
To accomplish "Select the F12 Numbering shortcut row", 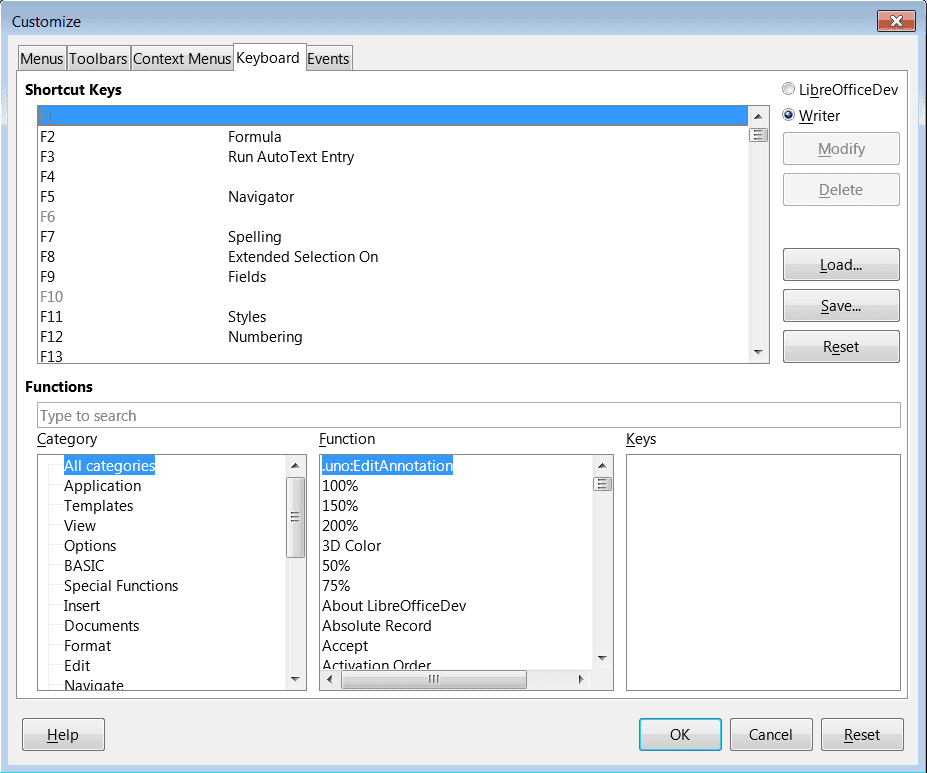I will pyautogui.click(x=393, y=337).
